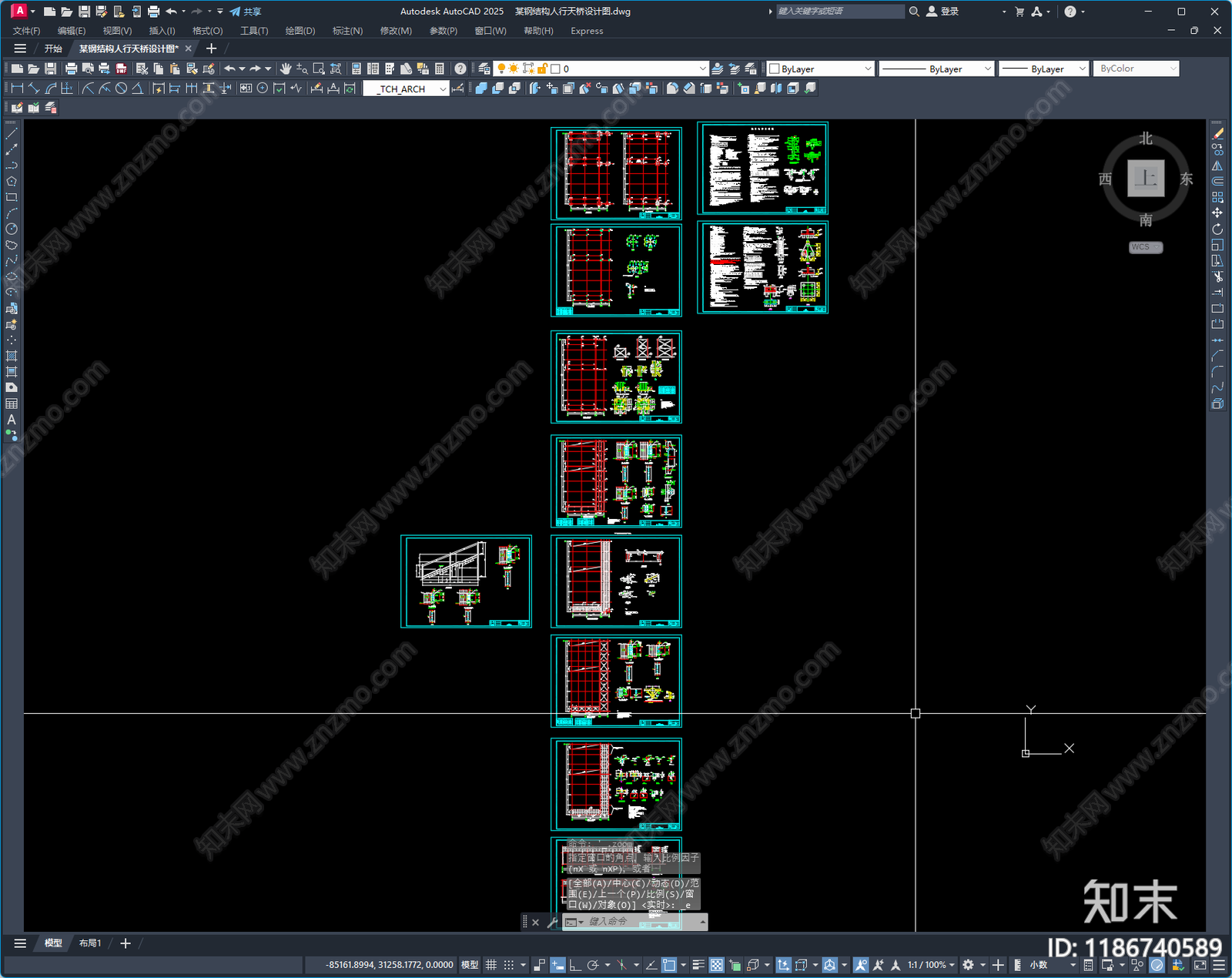Click the Save icon in the quick access bar
The image size is (1232, 978).
tap(84, 12)
